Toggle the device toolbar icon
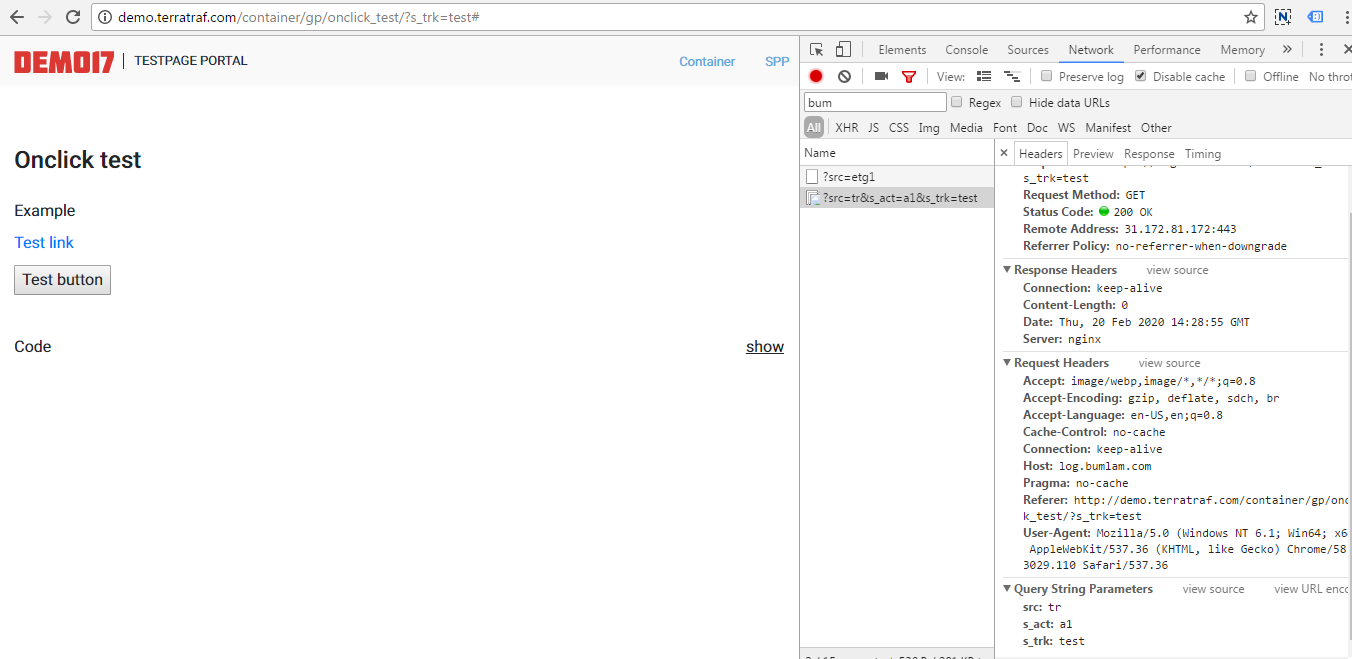This screenshot has width=1352, height=659. [843, 50]
